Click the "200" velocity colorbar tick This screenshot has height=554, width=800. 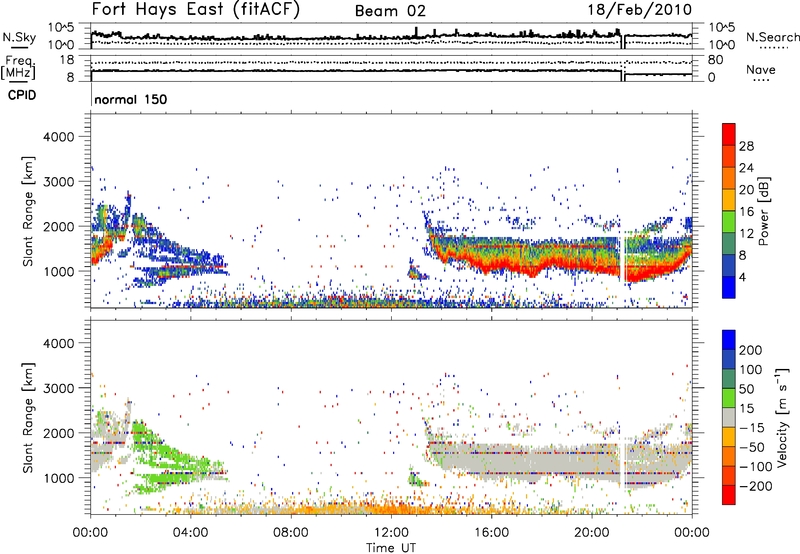(751, 350)
